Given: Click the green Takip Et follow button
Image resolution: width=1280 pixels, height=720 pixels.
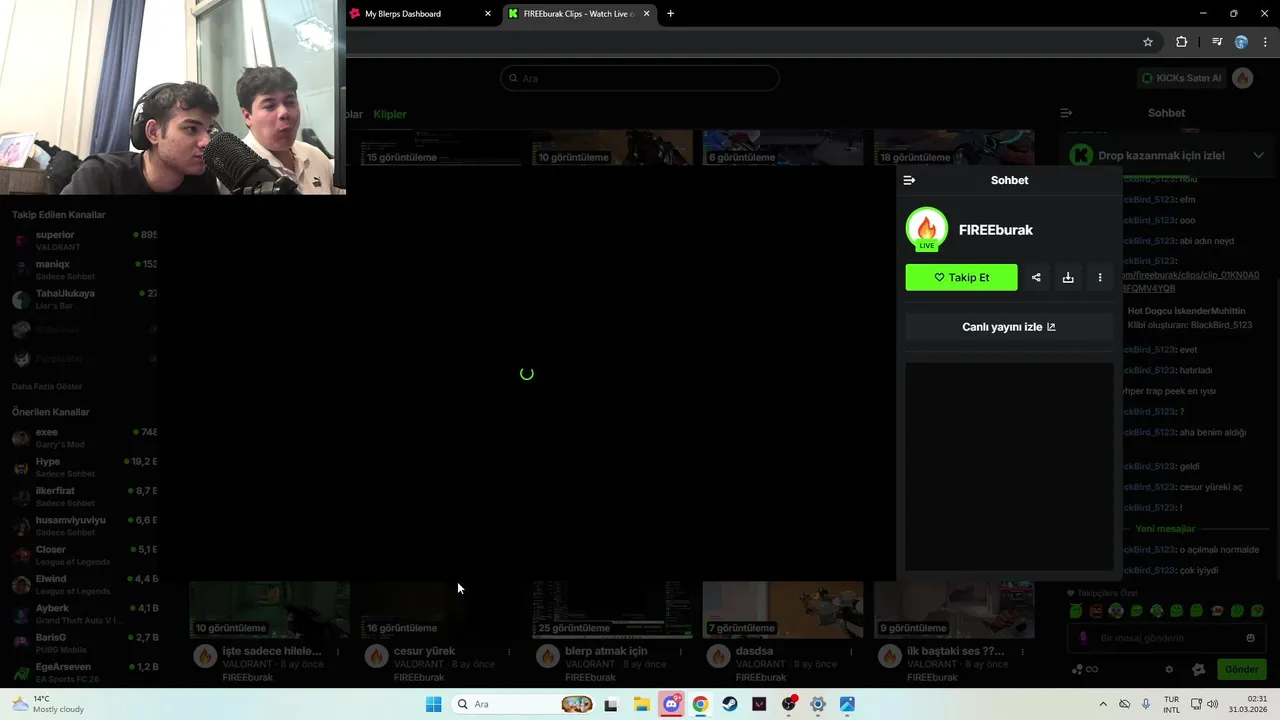Looking at the screenshot, I should coord(961,277).
